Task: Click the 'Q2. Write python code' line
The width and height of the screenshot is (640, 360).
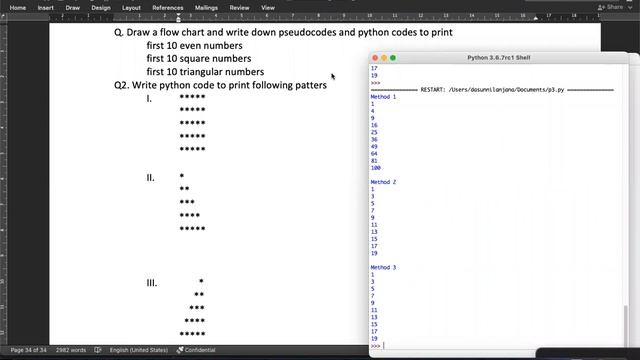Action: pyautogui.click(x=220, y=85)
